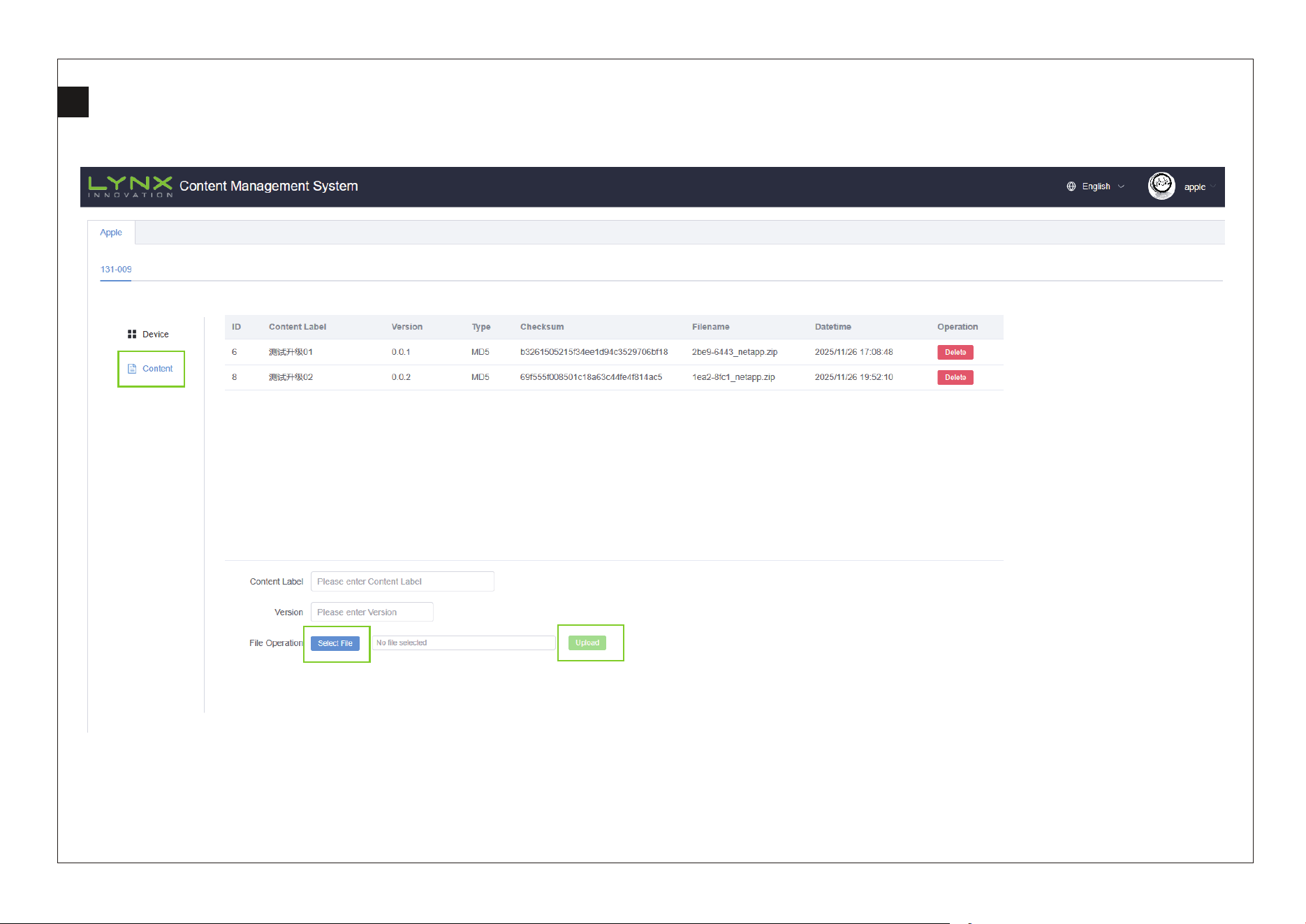The image size is (1306, 924).
Task: Click the Checksum column header
Action: (542, 327)
